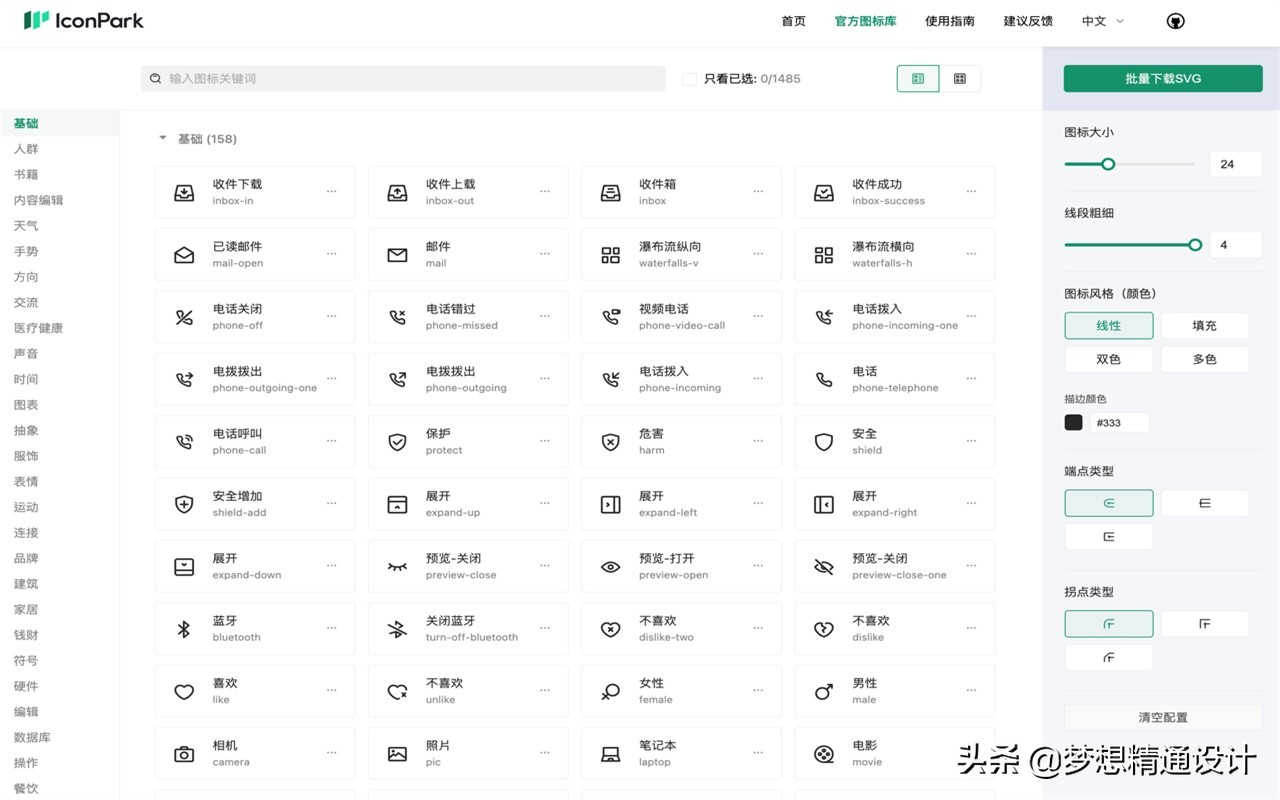Open the GitHub icon in header
This screenshot has width=1280, height=800.
(x=1176, y=21)
